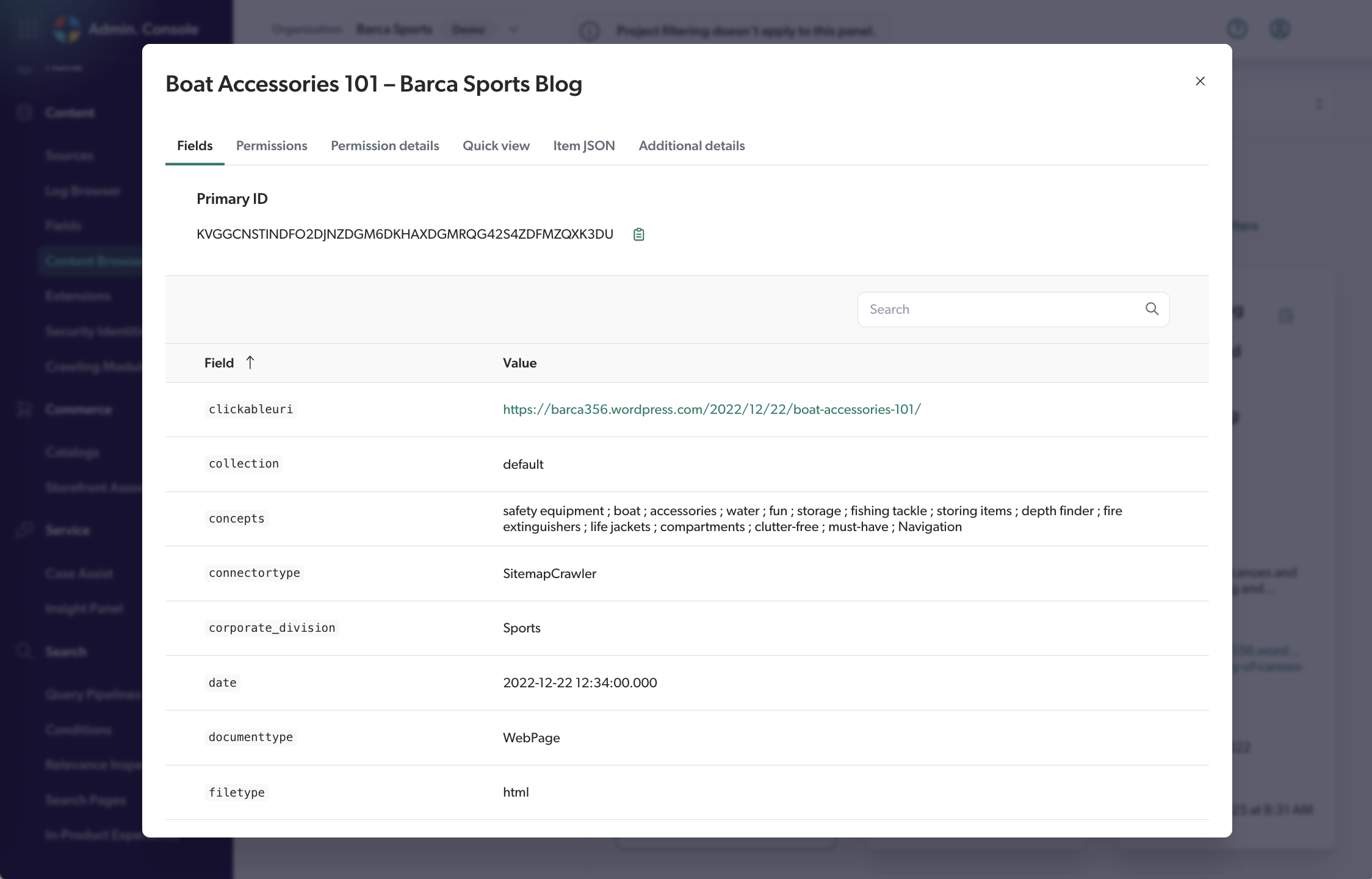Select the date field name
This screenshot has height=879, width=1372.
pos(222,682)
